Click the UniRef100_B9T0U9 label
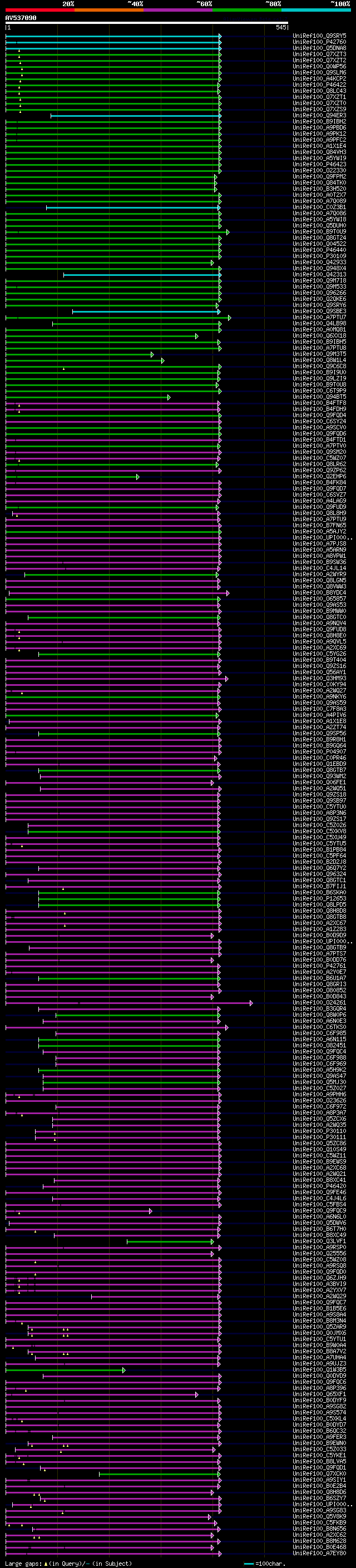Screen dimensions: 356x1568 [x=319, y=232]
